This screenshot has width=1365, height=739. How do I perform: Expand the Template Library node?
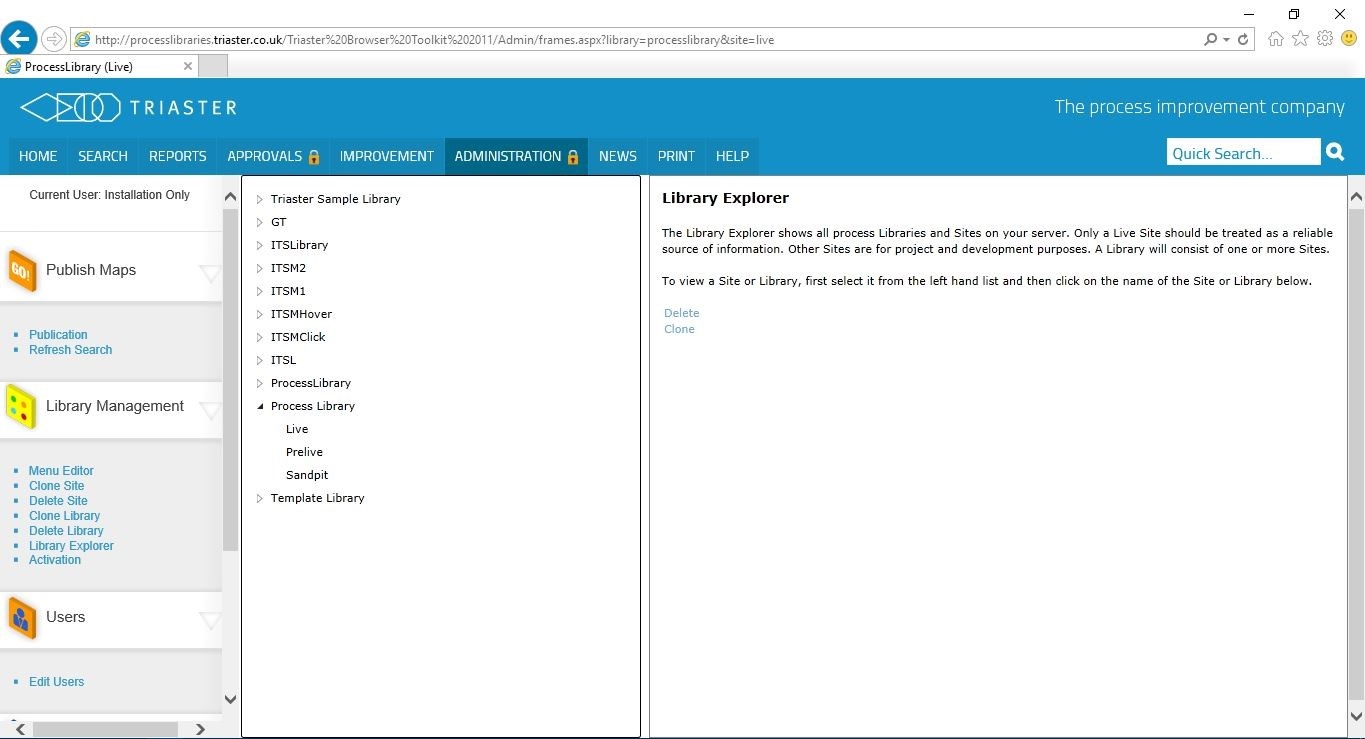tap(259, 498)
